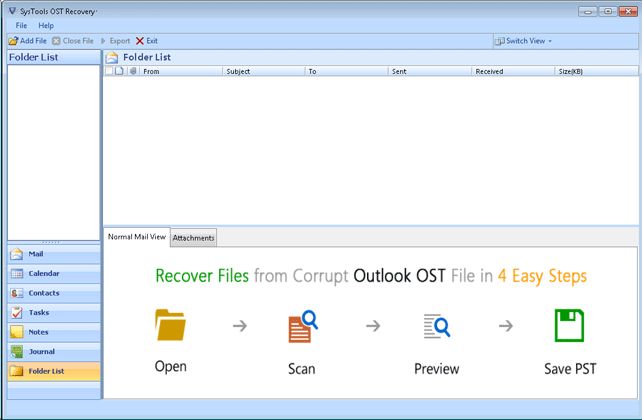Image resolution: width=642 pixels, height=420 pixels.
Task: Open the Tasks navigation button
Action: pyautogui.click(x=54, y=313)
